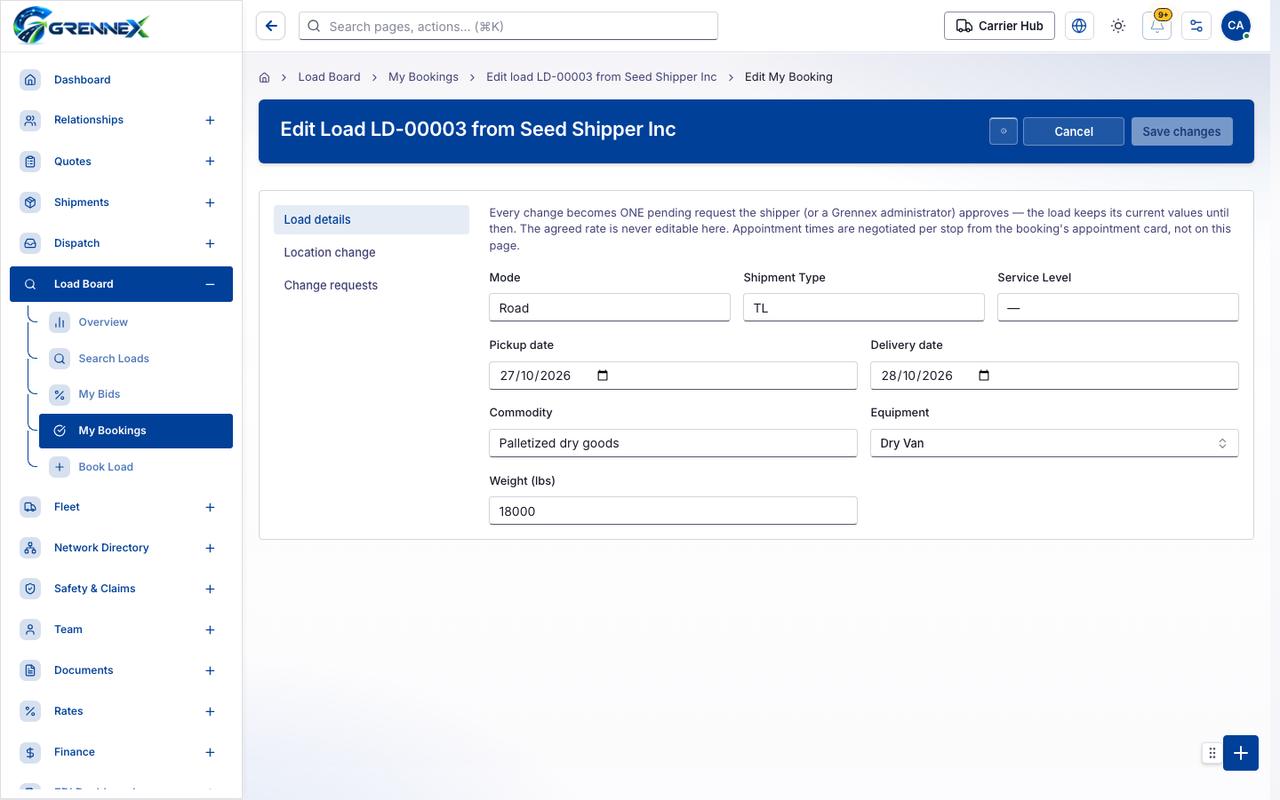This screenshot has height=800, width=1280.
Task: Expand the Rates sidebar section
Action: click(x=210, y=712)
